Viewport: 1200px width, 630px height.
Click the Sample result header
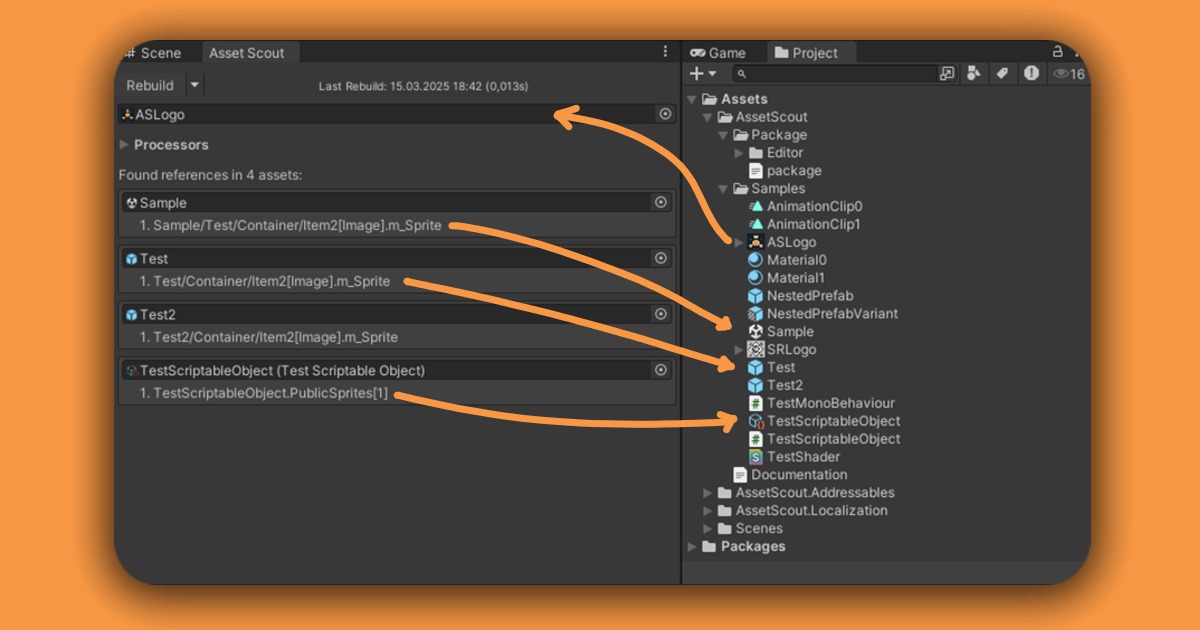[x=397, y=202]
